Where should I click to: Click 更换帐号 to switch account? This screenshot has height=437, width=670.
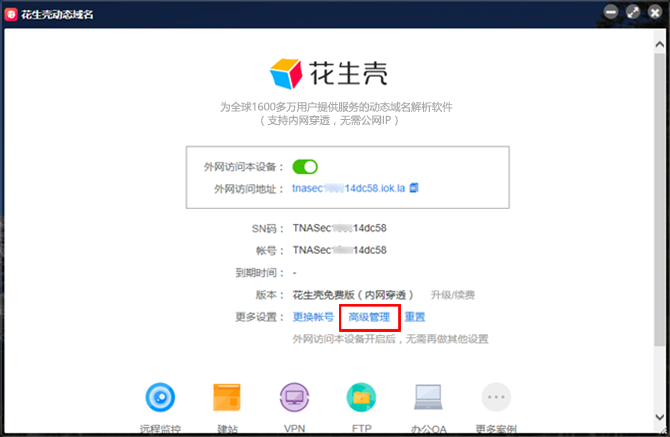(x=313, y=317)
